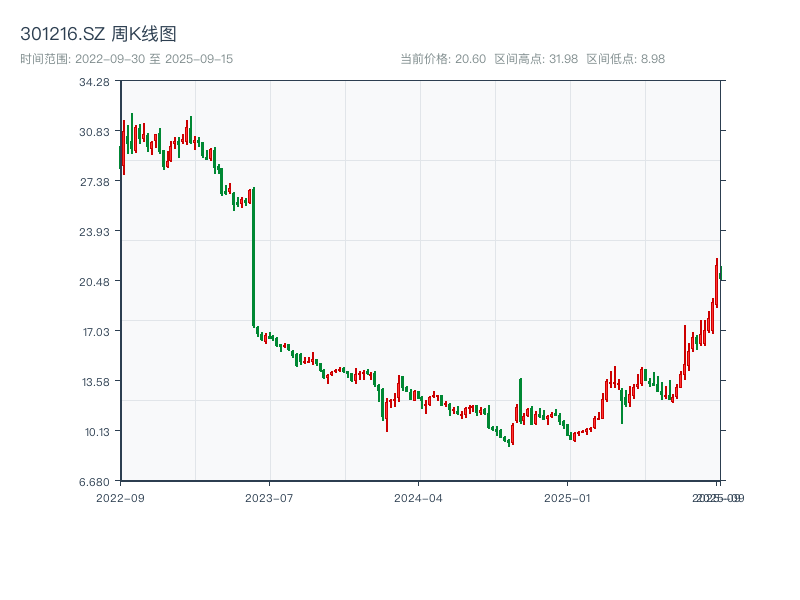Click the 2024-04 x-axis date label

tap(419, 497)
